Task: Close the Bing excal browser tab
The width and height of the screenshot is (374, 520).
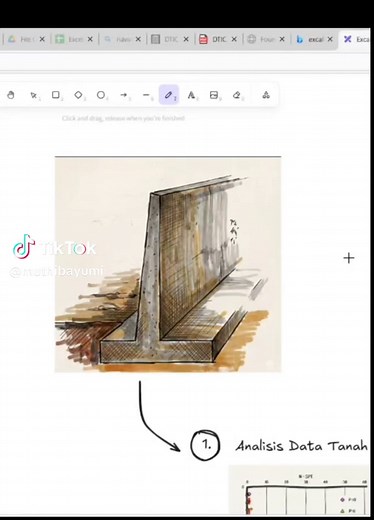Action: tap(330, 39)
